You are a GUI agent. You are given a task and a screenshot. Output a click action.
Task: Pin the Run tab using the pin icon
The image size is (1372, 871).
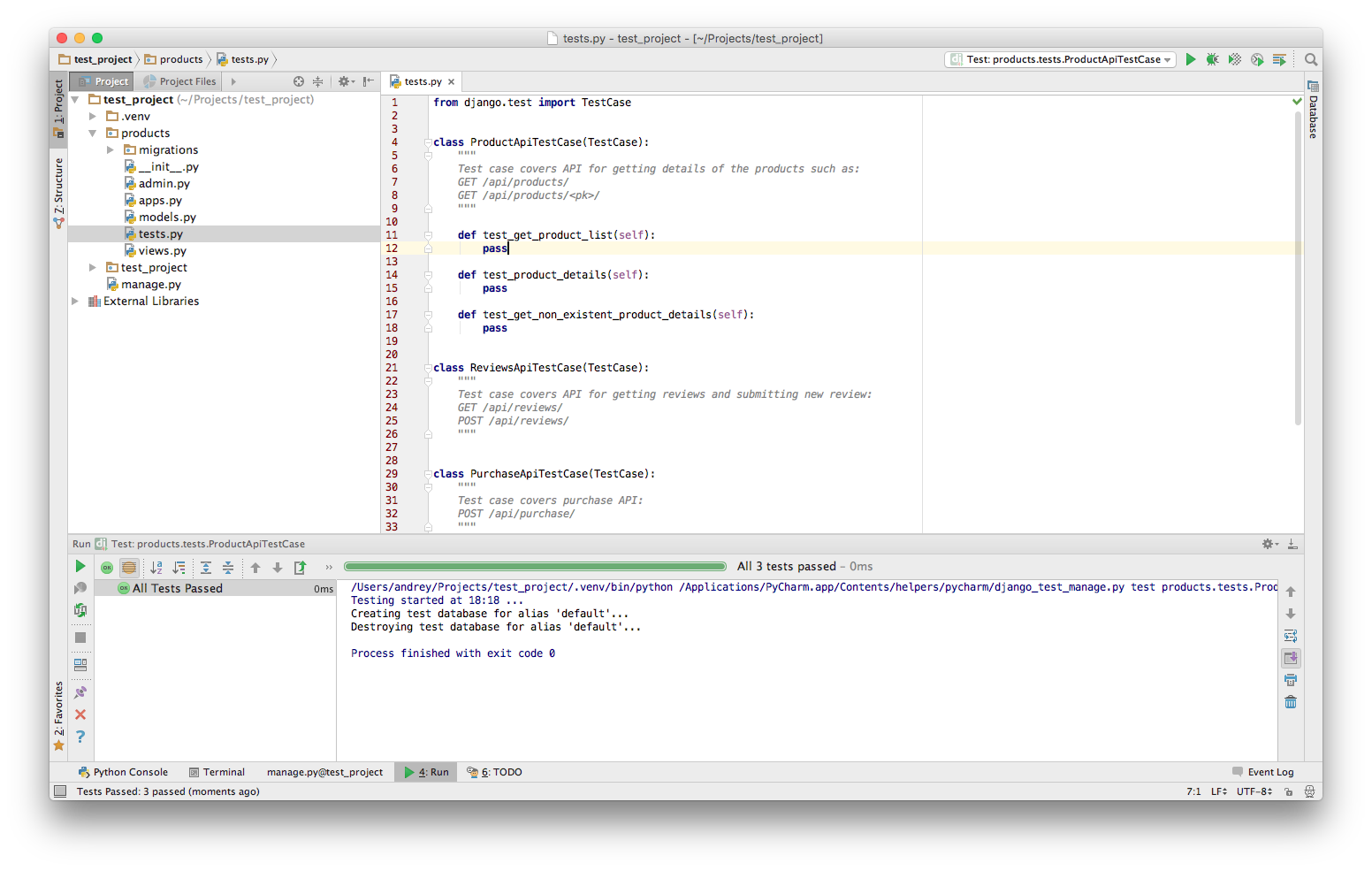click(x=80, y=691)
